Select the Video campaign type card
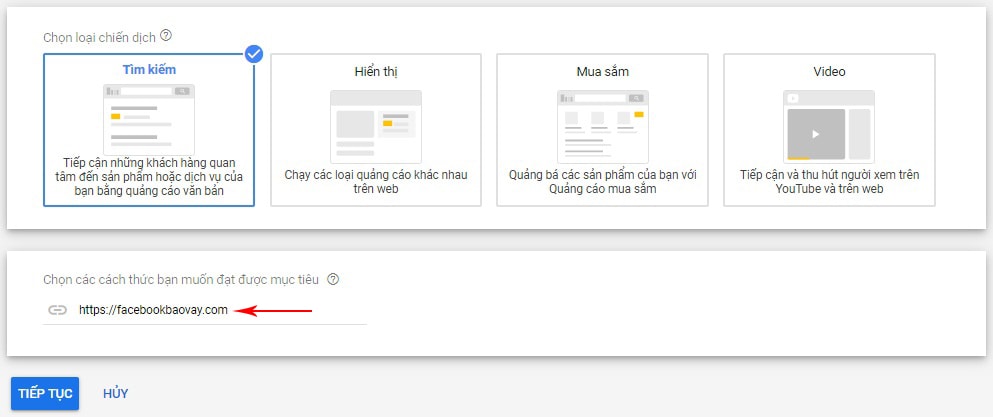The width and height of the screenshot is (993, 417). (x=829, y=130)
